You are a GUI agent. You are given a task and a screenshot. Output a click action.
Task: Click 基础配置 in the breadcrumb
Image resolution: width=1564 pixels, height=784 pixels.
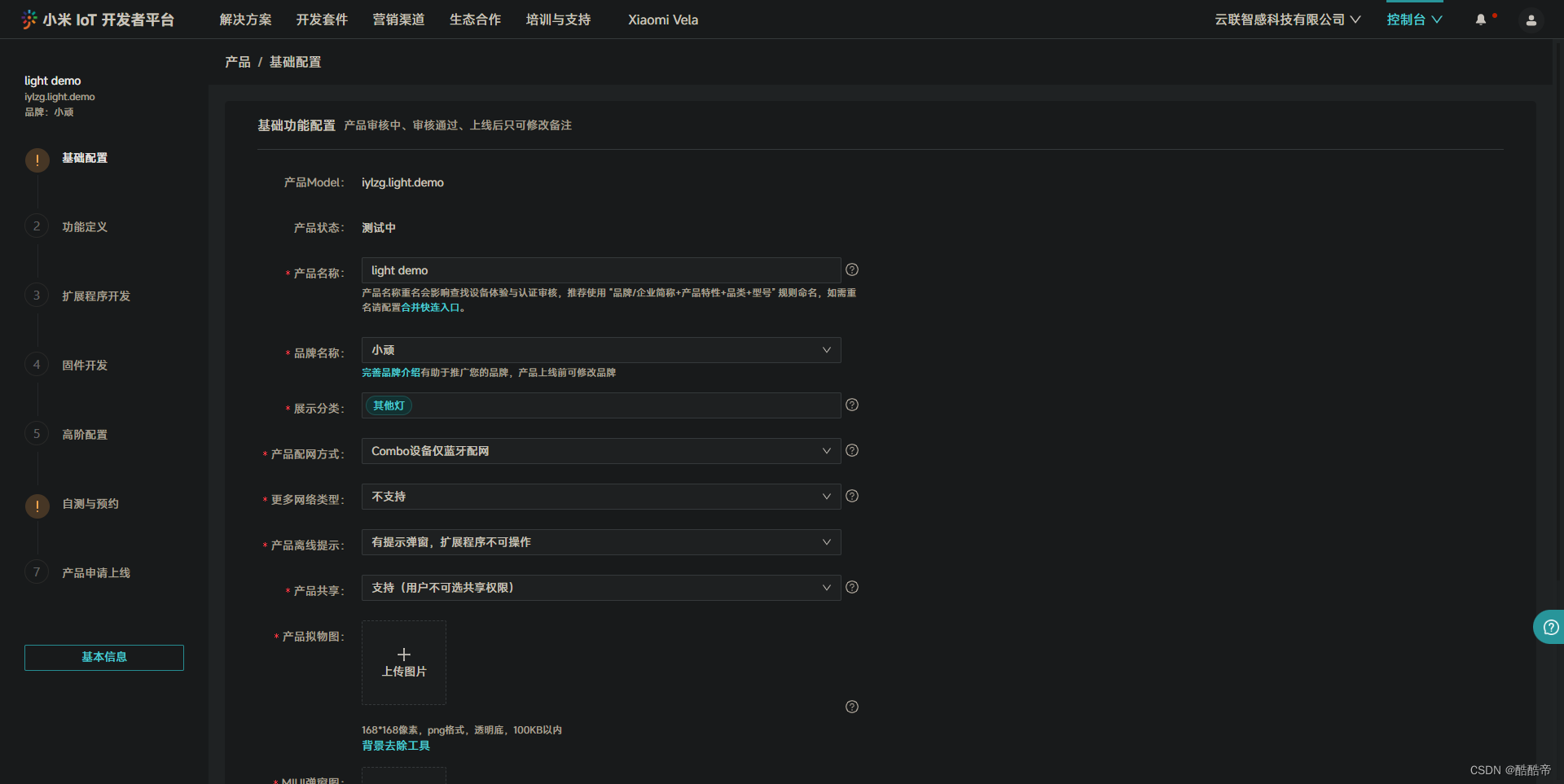(x=295, y=62)
